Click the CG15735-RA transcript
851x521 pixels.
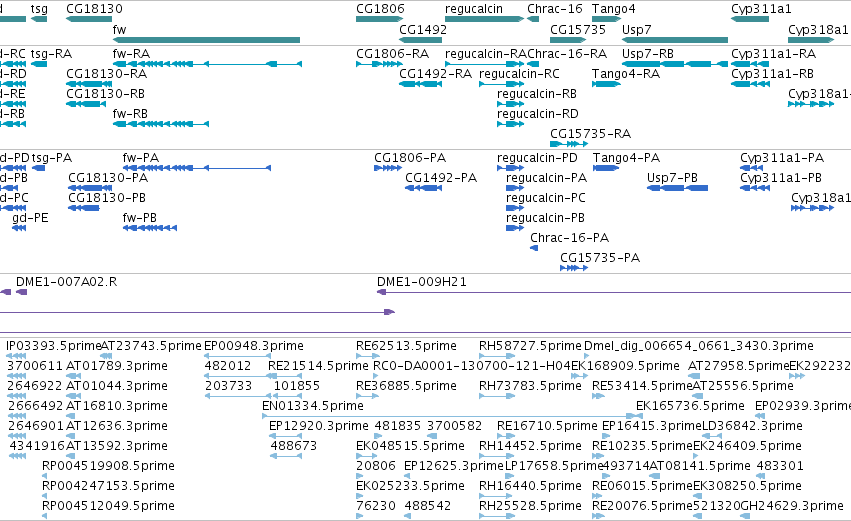(569, 144)
